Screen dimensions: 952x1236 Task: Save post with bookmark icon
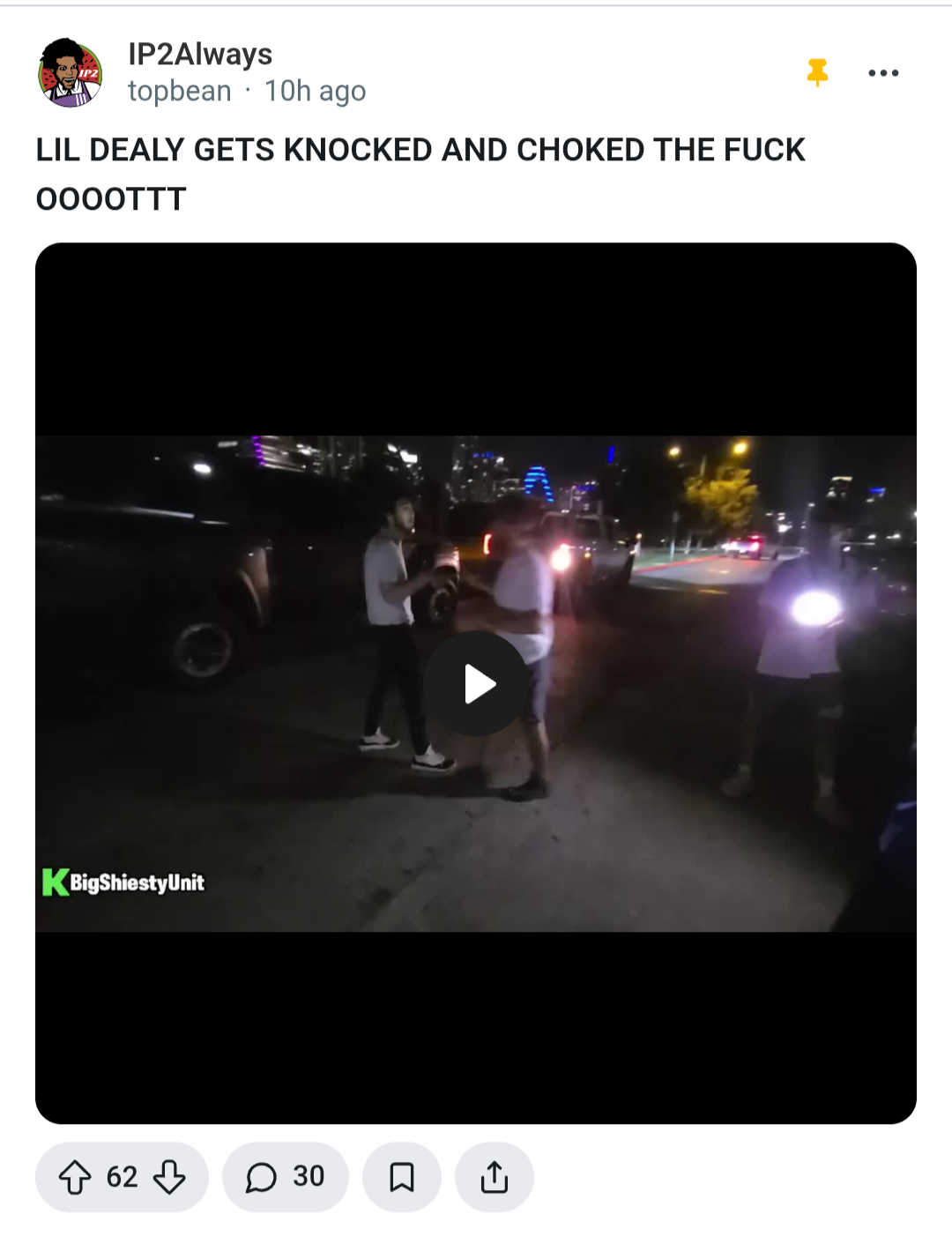click(402, 1177)
